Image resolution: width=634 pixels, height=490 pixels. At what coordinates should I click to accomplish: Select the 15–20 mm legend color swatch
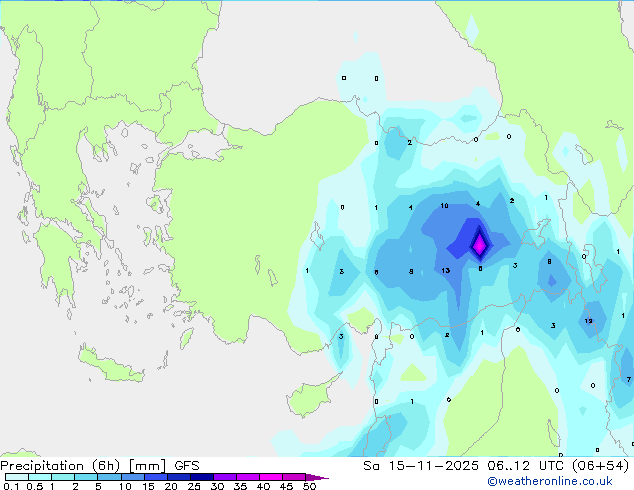click(x=156, y=477)
